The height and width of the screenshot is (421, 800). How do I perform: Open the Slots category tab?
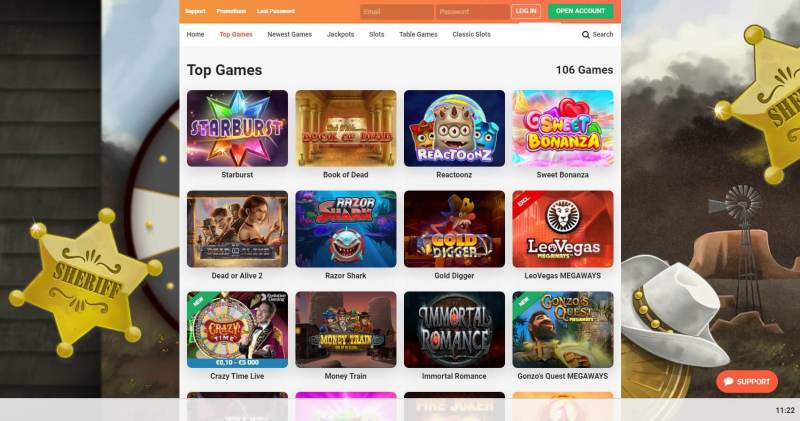[x=377, y=34]
